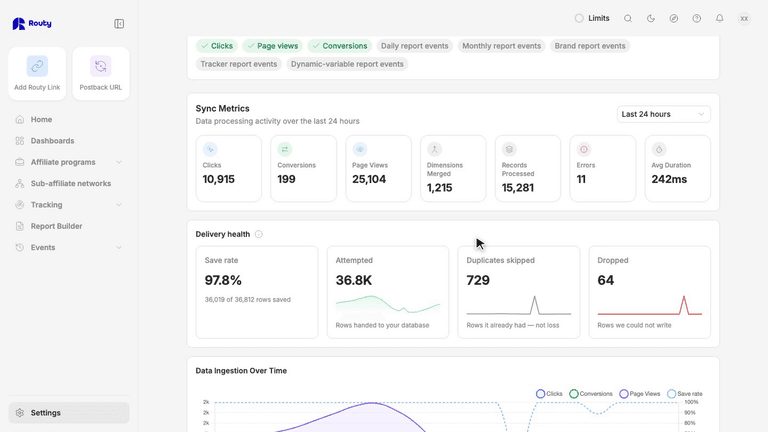Click the Dropped 64 card
This screenshot has width=768, height=432.
tap(649, 292)
